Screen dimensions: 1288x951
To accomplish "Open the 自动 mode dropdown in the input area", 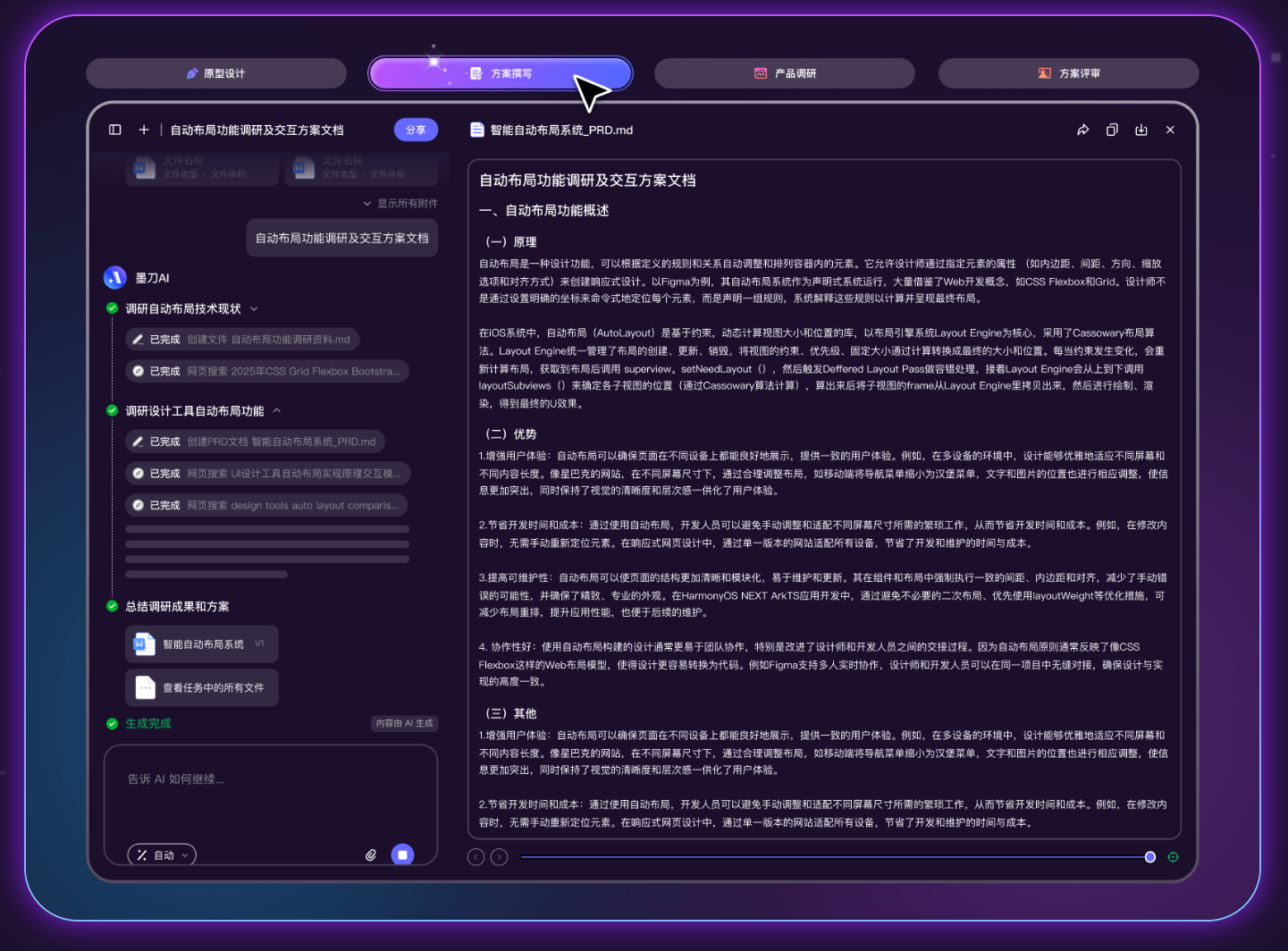I will (x=162, y=854).
